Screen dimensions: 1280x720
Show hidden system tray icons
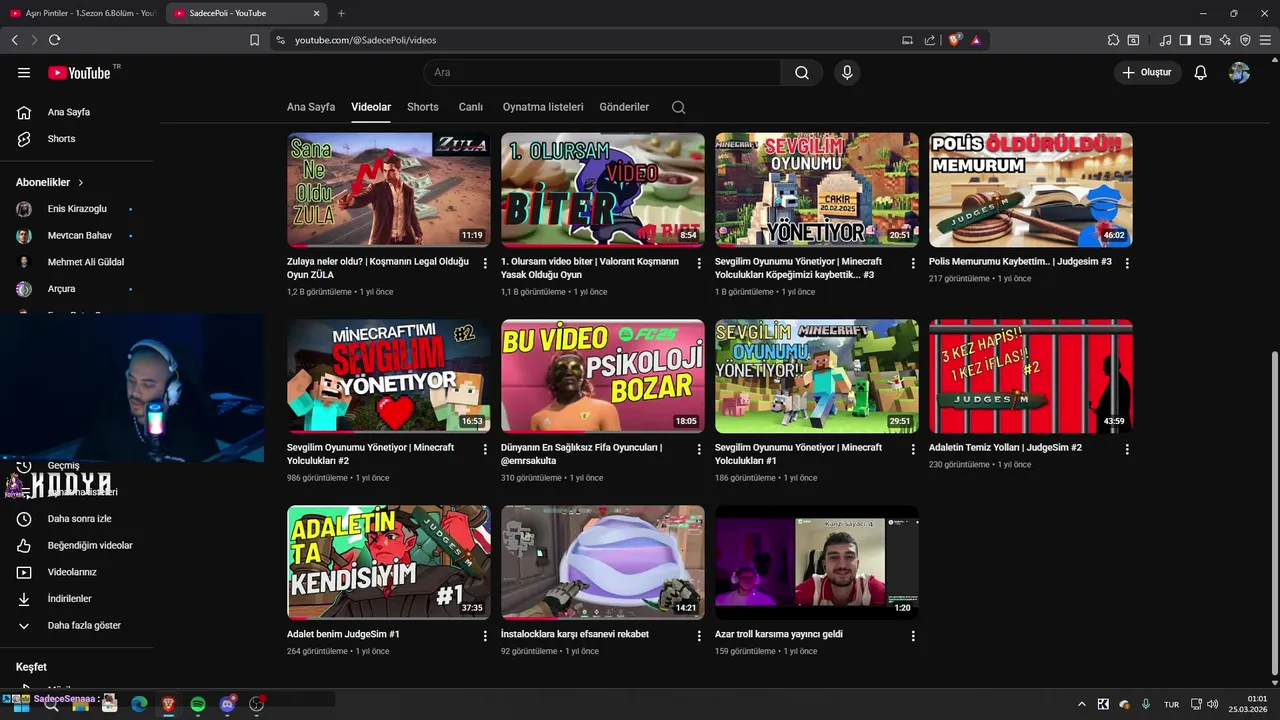pyautogui.click(x=1081, y=704)
